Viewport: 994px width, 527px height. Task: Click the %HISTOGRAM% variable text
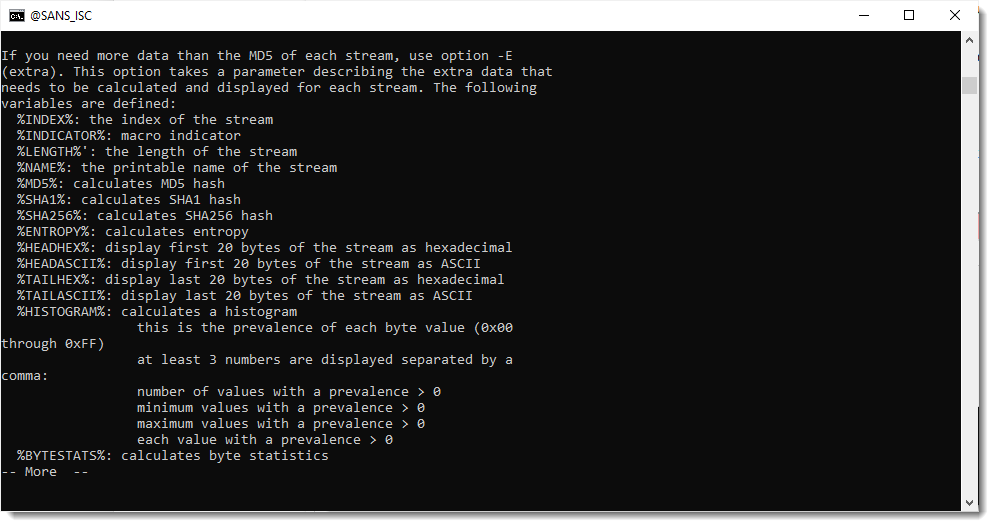(x=64, y=312)
